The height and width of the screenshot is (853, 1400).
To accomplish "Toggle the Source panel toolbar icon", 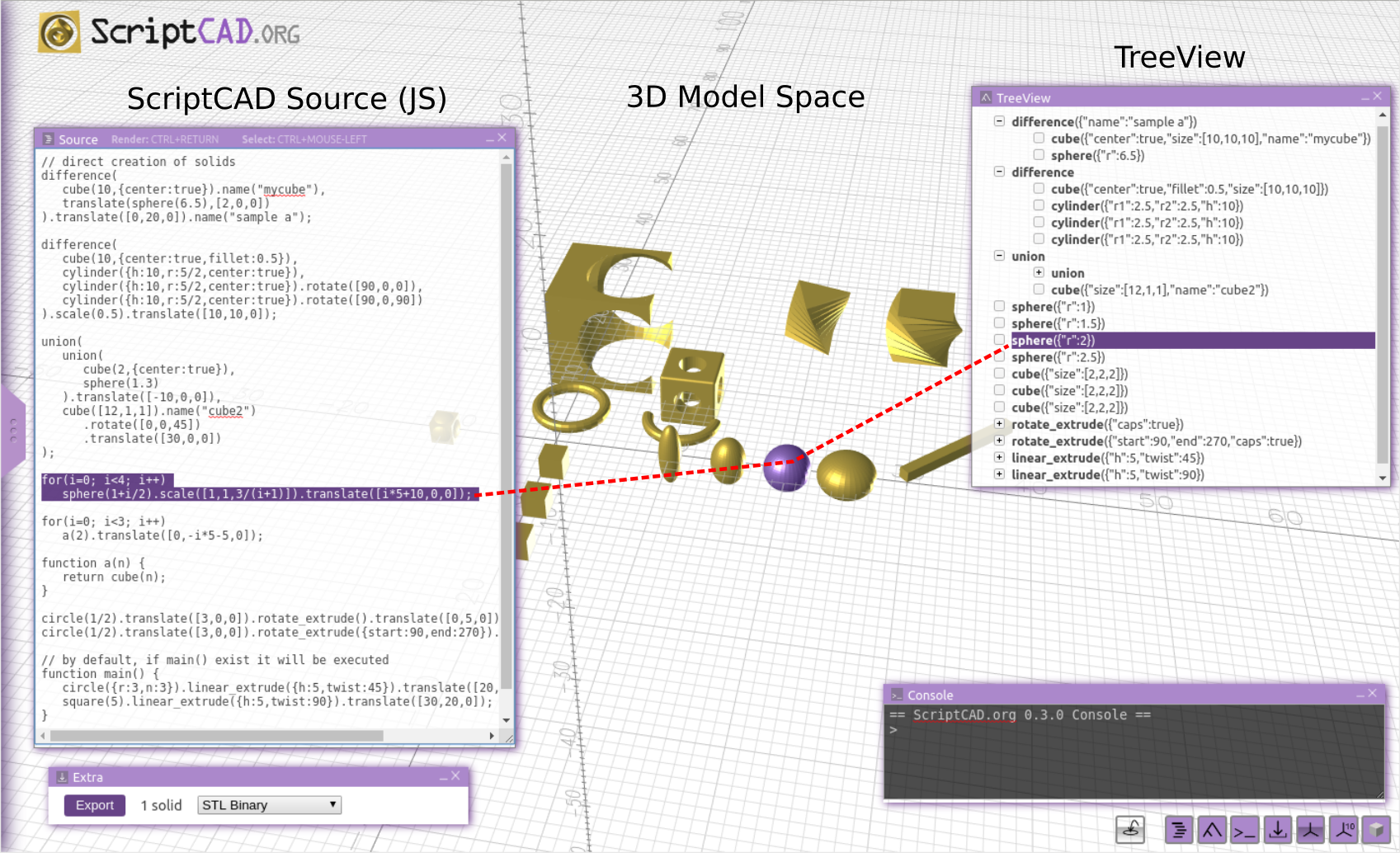I will click(1179, 830).
